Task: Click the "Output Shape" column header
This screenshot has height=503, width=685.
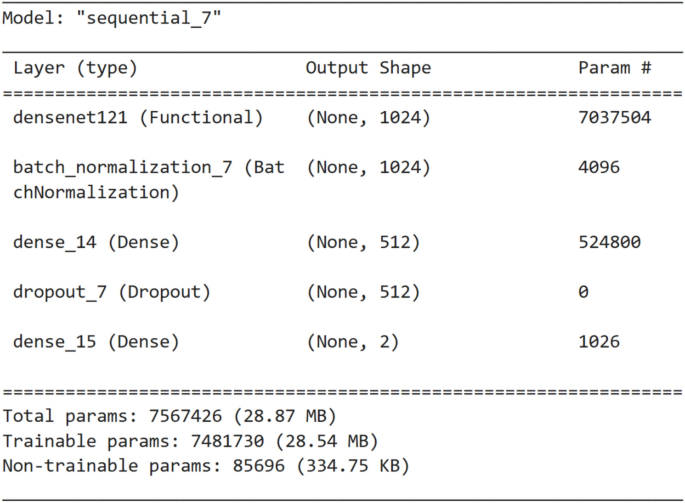Action: pyautogui.click(x=368, y=68)
